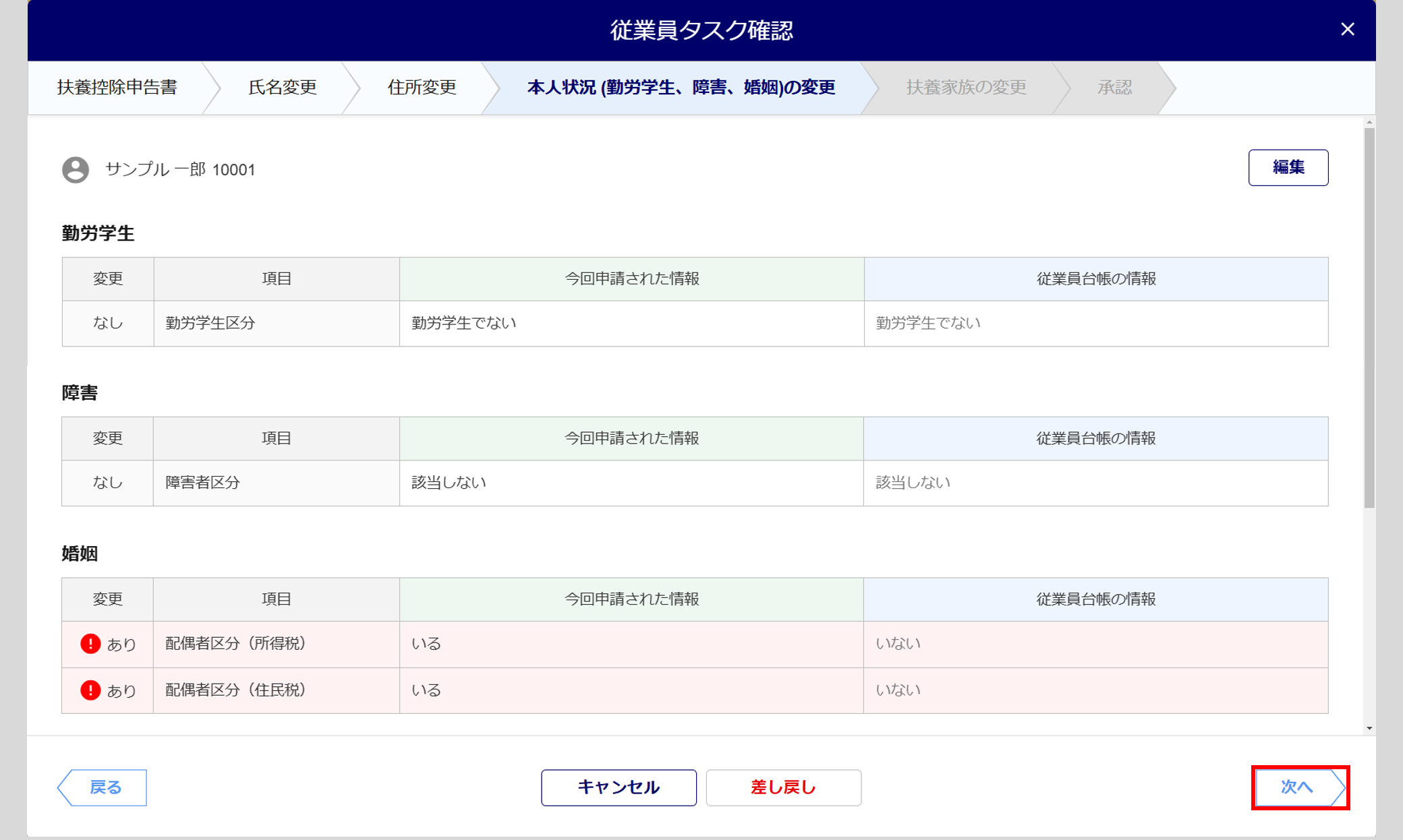Select employee name サンプル 一郎 10001

pyautogui.click(x=180, y=169)
